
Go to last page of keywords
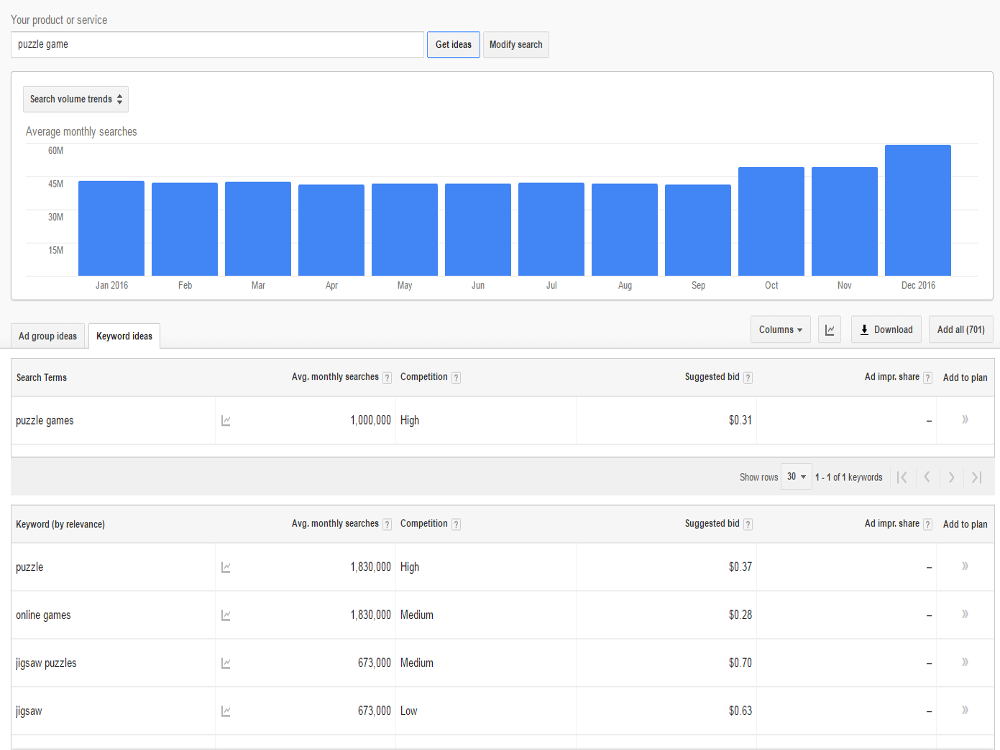point(976,477)
